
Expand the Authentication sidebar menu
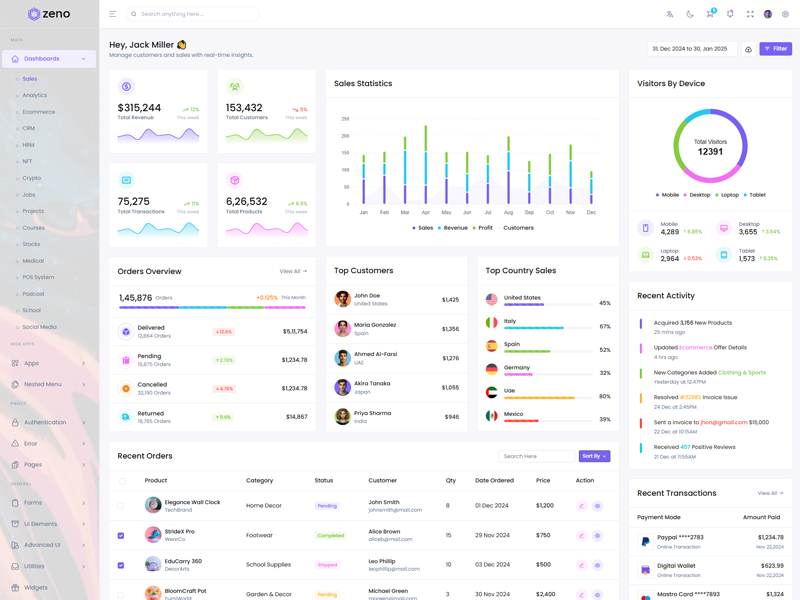(49, 422)
